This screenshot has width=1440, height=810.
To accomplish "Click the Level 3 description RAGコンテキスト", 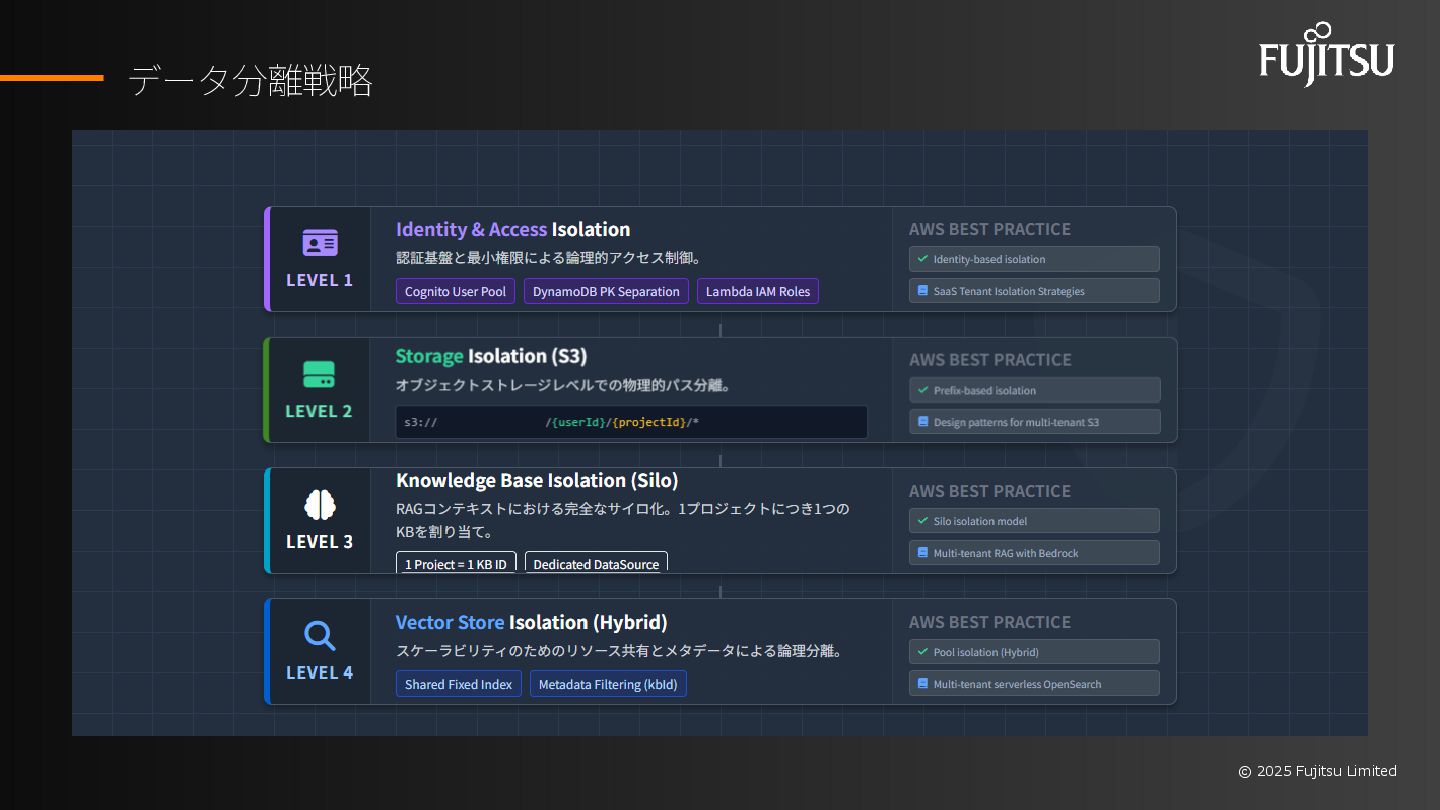I will tap(622, 520).
